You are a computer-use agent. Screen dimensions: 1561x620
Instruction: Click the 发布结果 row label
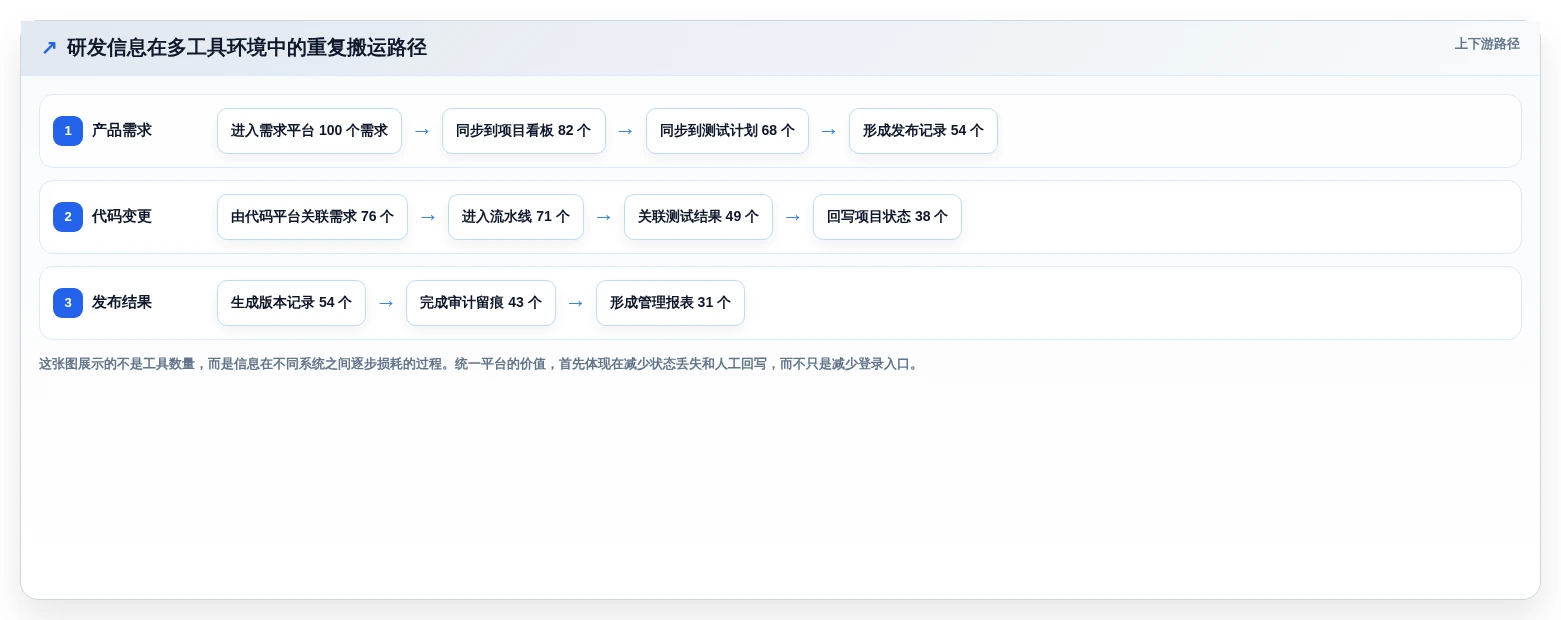tap(122, 303)
